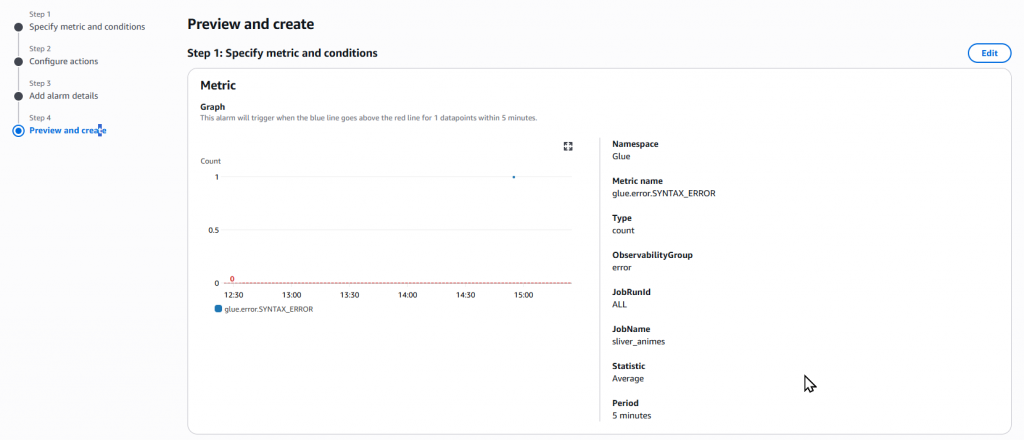1024x440 pixels.
Task: Select the active Step 4 circle indicator
Action: pyautogui.click(x=18, y=131)
